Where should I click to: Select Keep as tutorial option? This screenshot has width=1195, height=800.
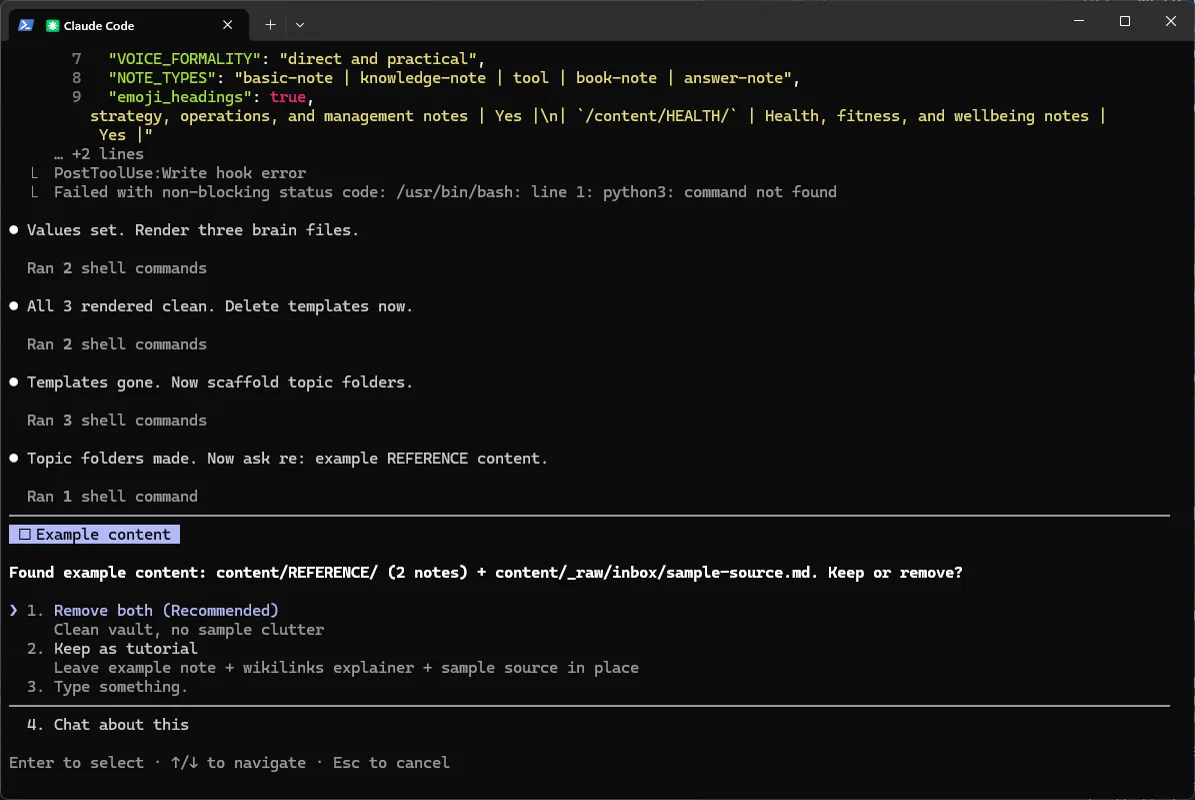[x=126, y=648]
